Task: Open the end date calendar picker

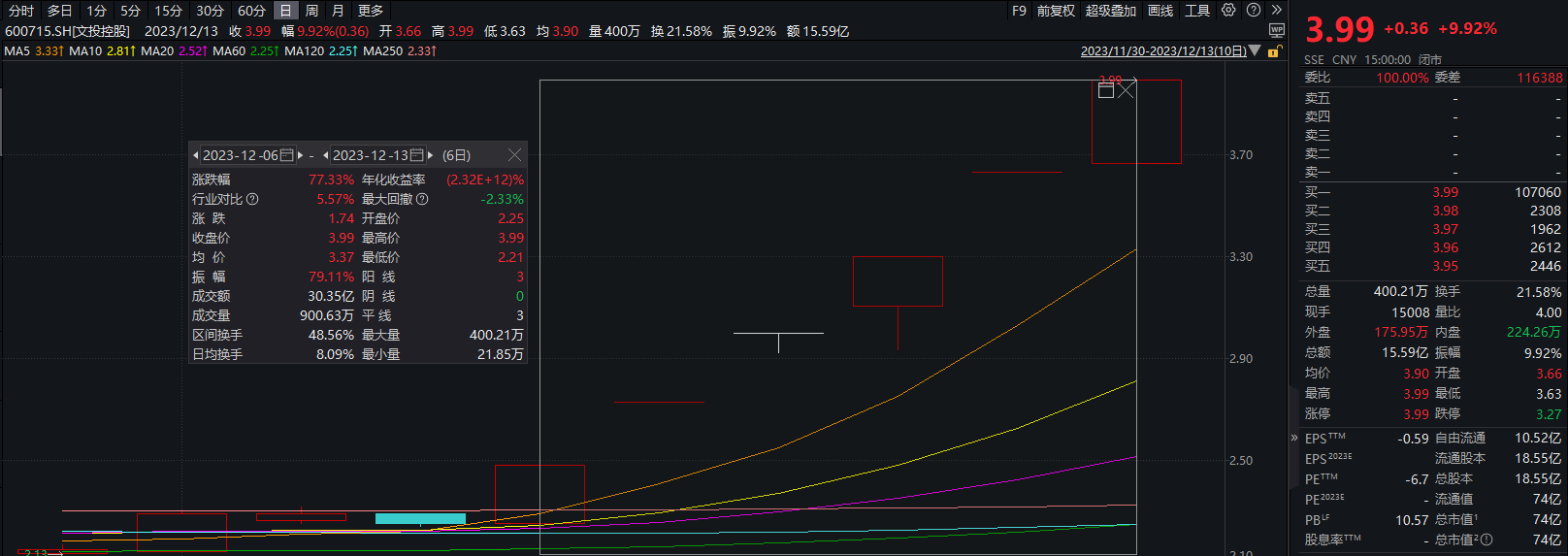Action: pyautogui.click(x=416, y=155)
